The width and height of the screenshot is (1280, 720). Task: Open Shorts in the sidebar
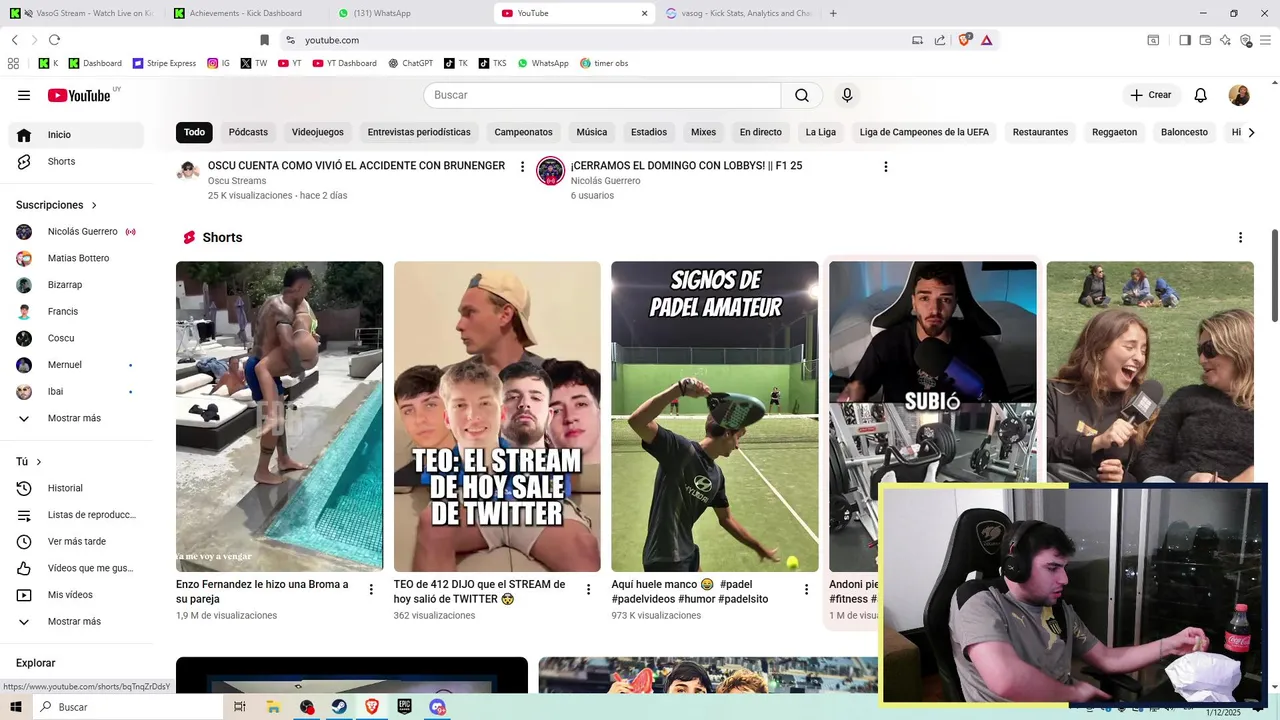(76, 162)
